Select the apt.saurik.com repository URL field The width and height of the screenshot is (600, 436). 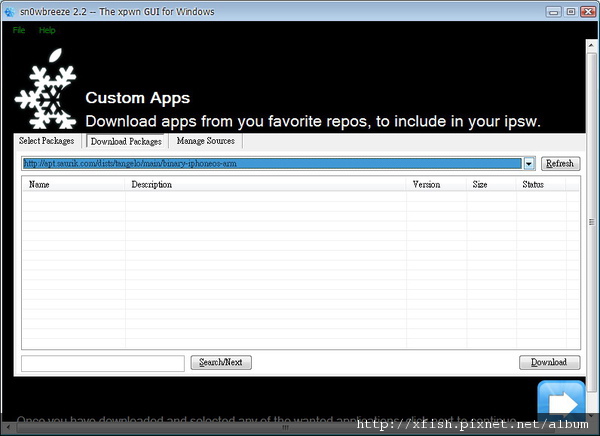point(272,163)
